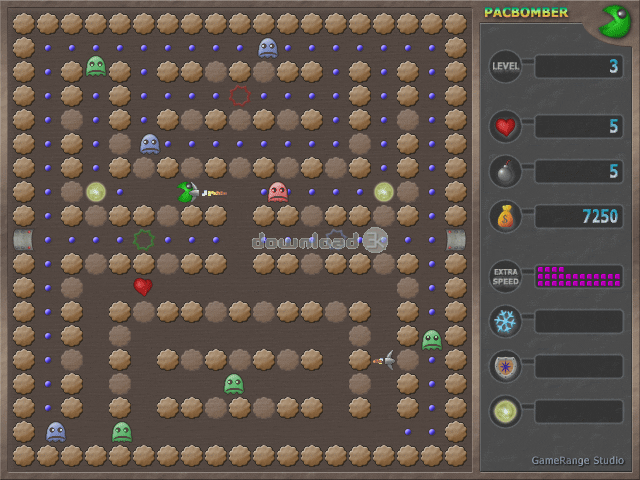Click the green ghost in bottom row
Image resolution: width=640 pixels, height=480 pixels.
(x=122, y=432)
